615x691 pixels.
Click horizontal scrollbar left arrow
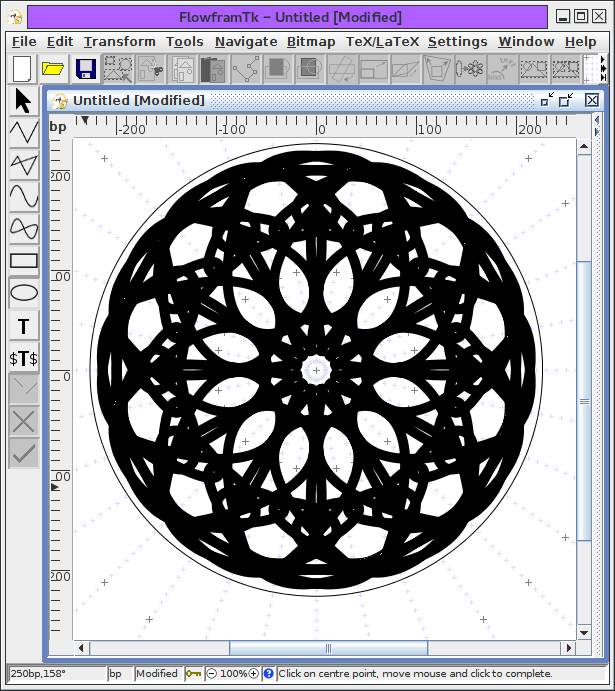tap(81, 648)
